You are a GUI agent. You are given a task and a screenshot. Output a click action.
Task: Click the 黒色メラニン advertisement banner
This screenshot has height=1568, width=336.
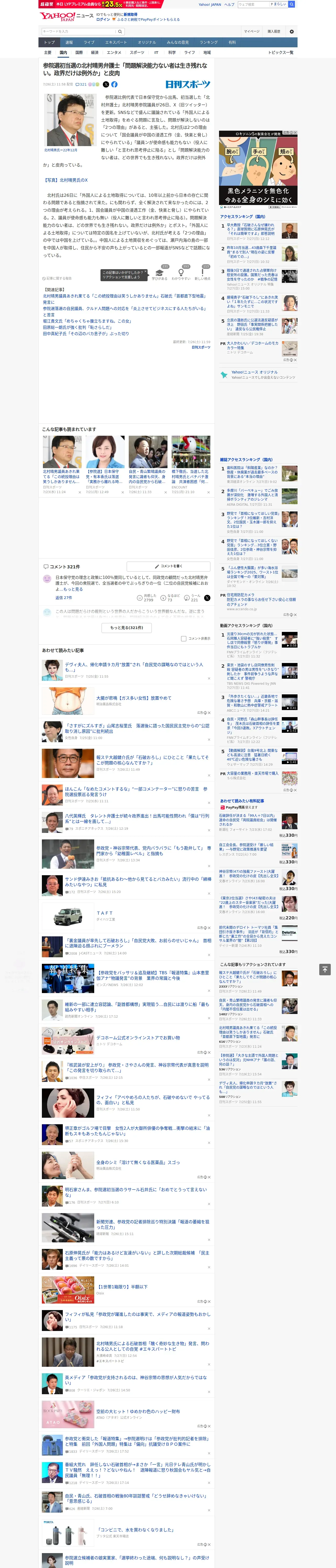coord(259,170)
